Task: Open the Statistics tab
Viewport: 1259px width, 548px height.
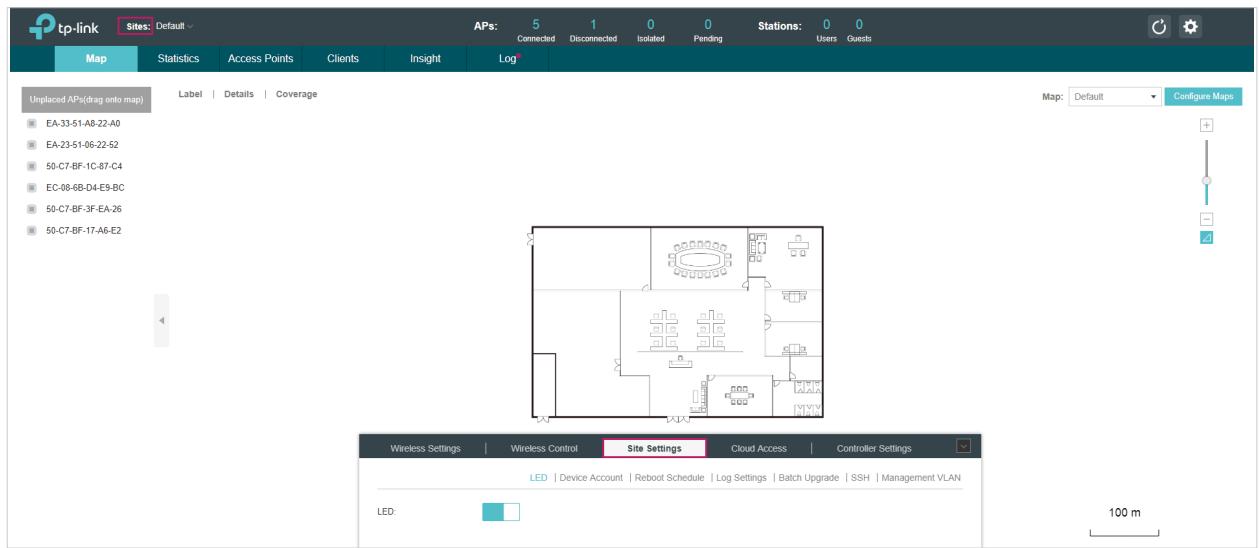Action: tap(178, 59)
